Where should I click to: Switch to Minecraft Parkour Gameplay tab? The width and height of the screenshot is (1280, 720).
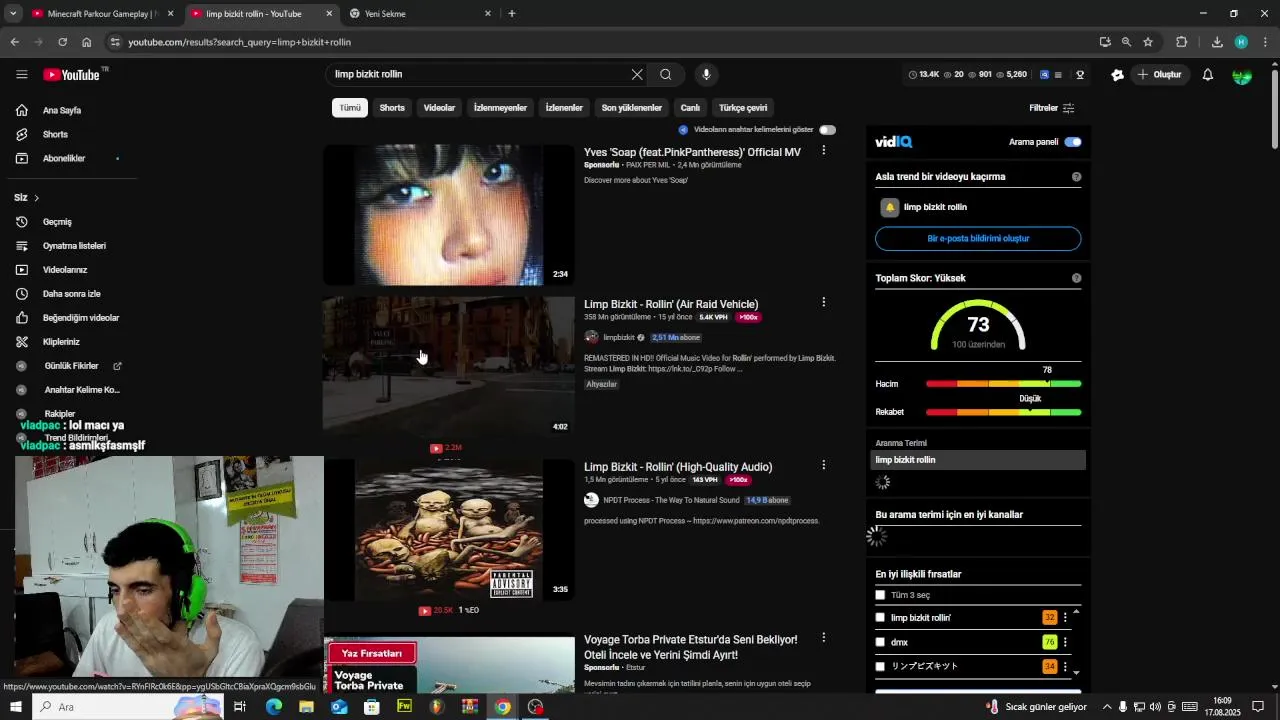(x=102, y=14)
